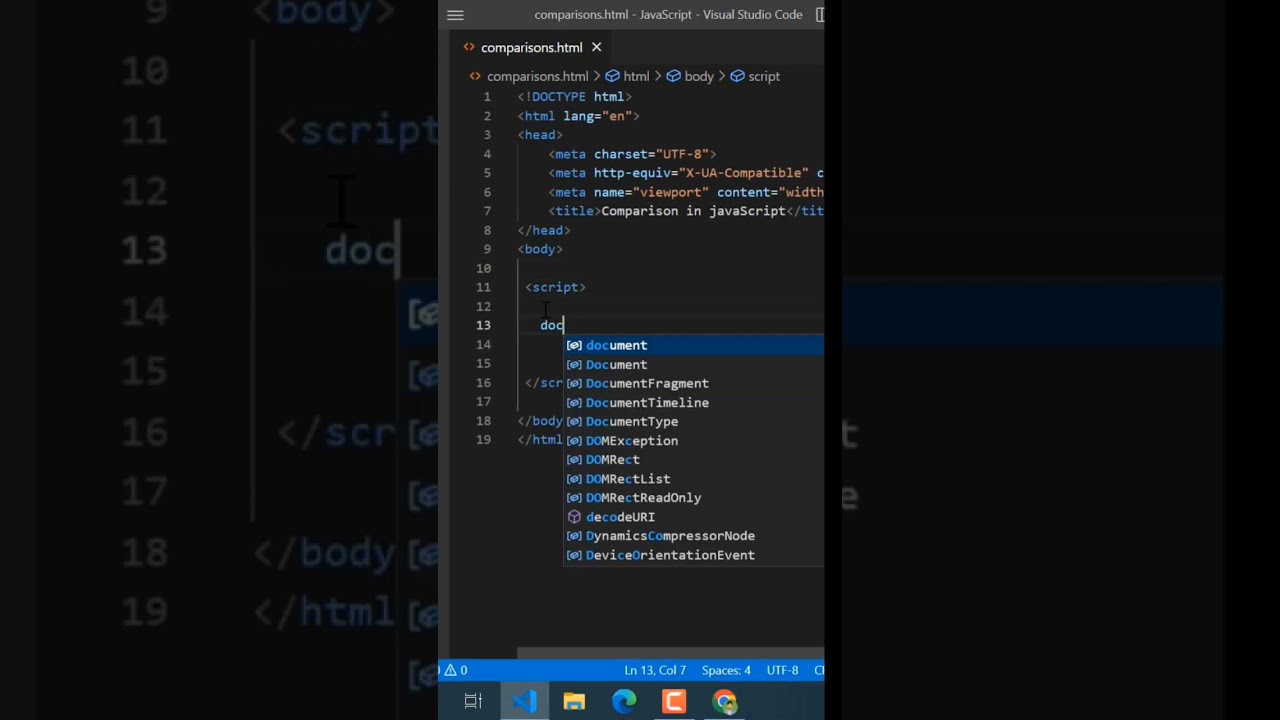The height and width of the screenshot is (720, 1280).
Task: Click the decodeURI function cube icon
Action: pos(574,517)
